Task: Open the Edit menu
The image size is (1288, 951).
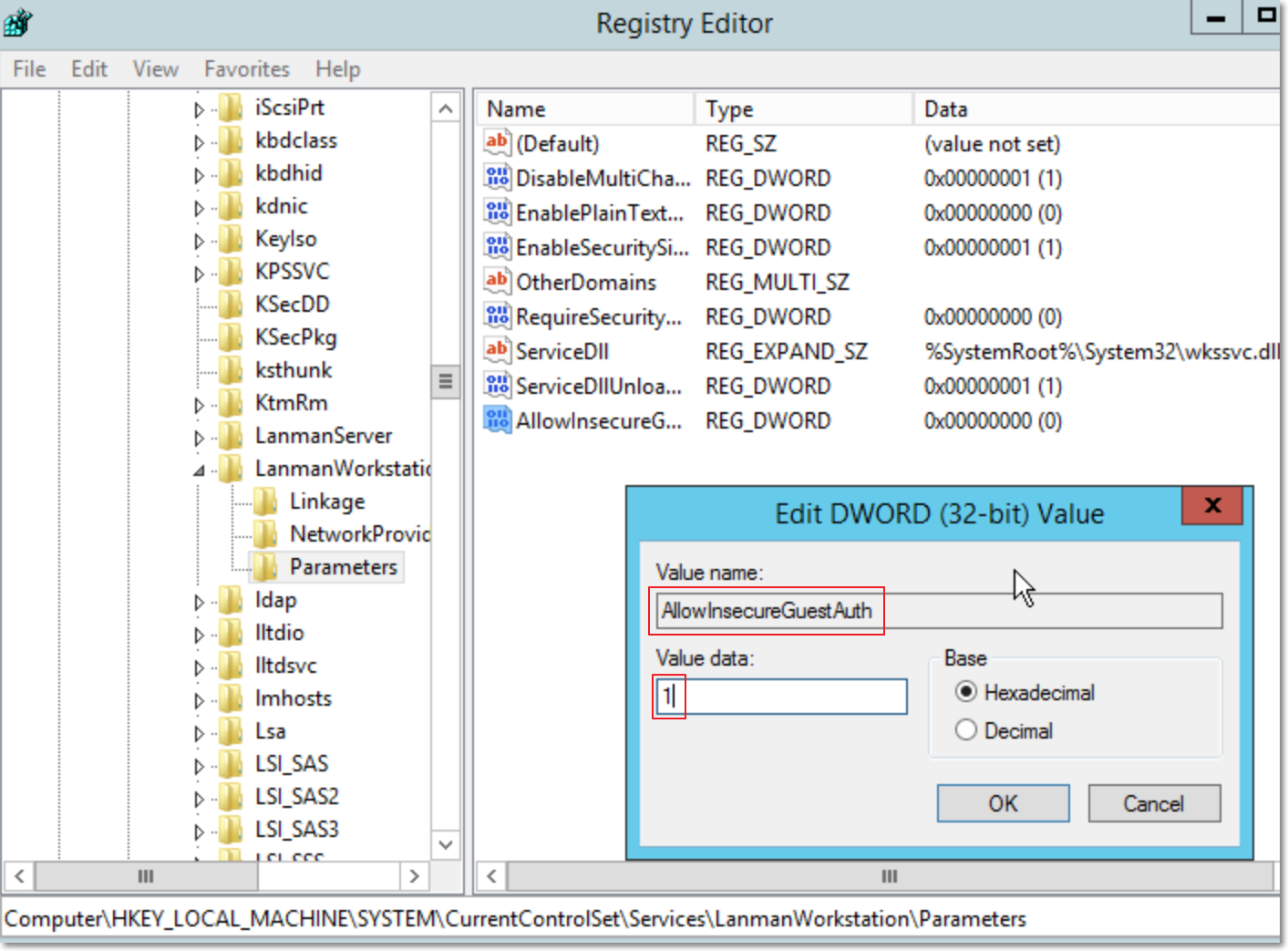Action: [x=88, y=69]
